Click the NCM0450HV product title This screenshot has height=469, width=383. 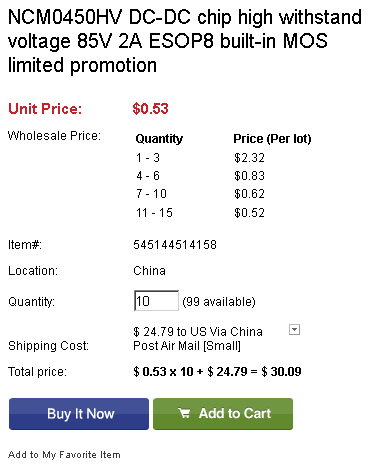click(185, 41)
